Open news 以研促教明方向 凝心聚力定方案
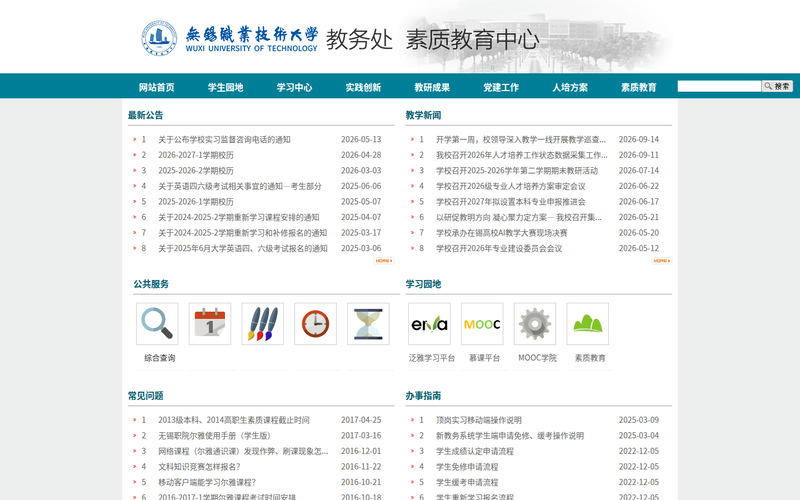This screenshot has width=800, height=500. coord(519,217)
